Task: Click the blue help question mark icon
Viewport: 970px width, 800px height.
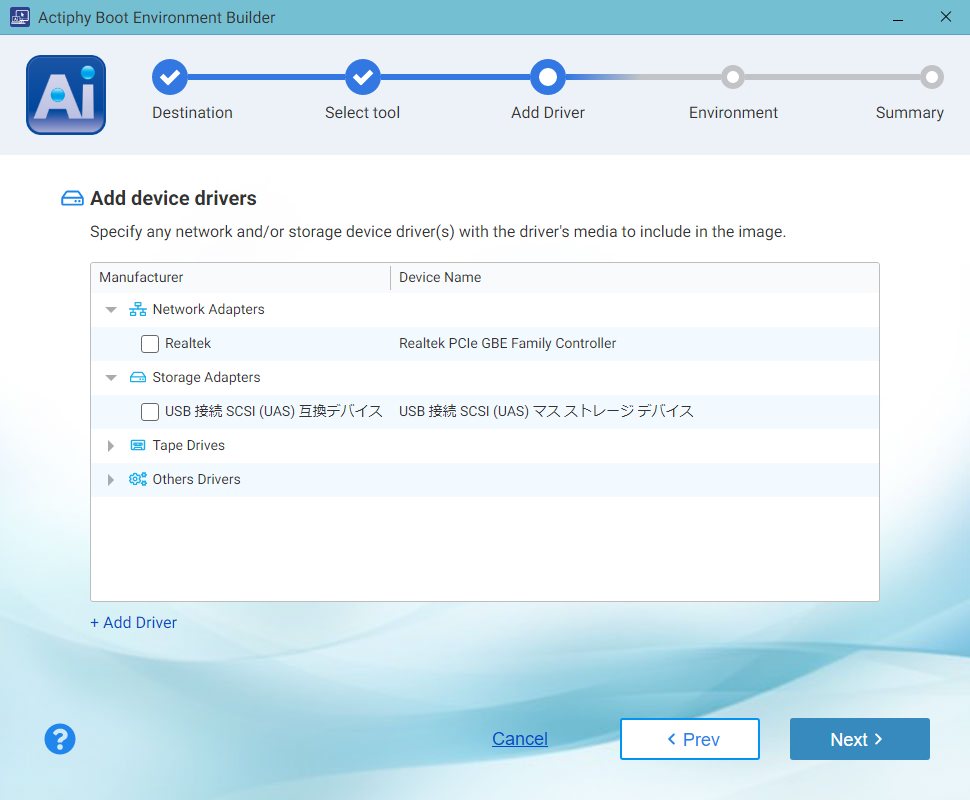Action: [60, 739]
